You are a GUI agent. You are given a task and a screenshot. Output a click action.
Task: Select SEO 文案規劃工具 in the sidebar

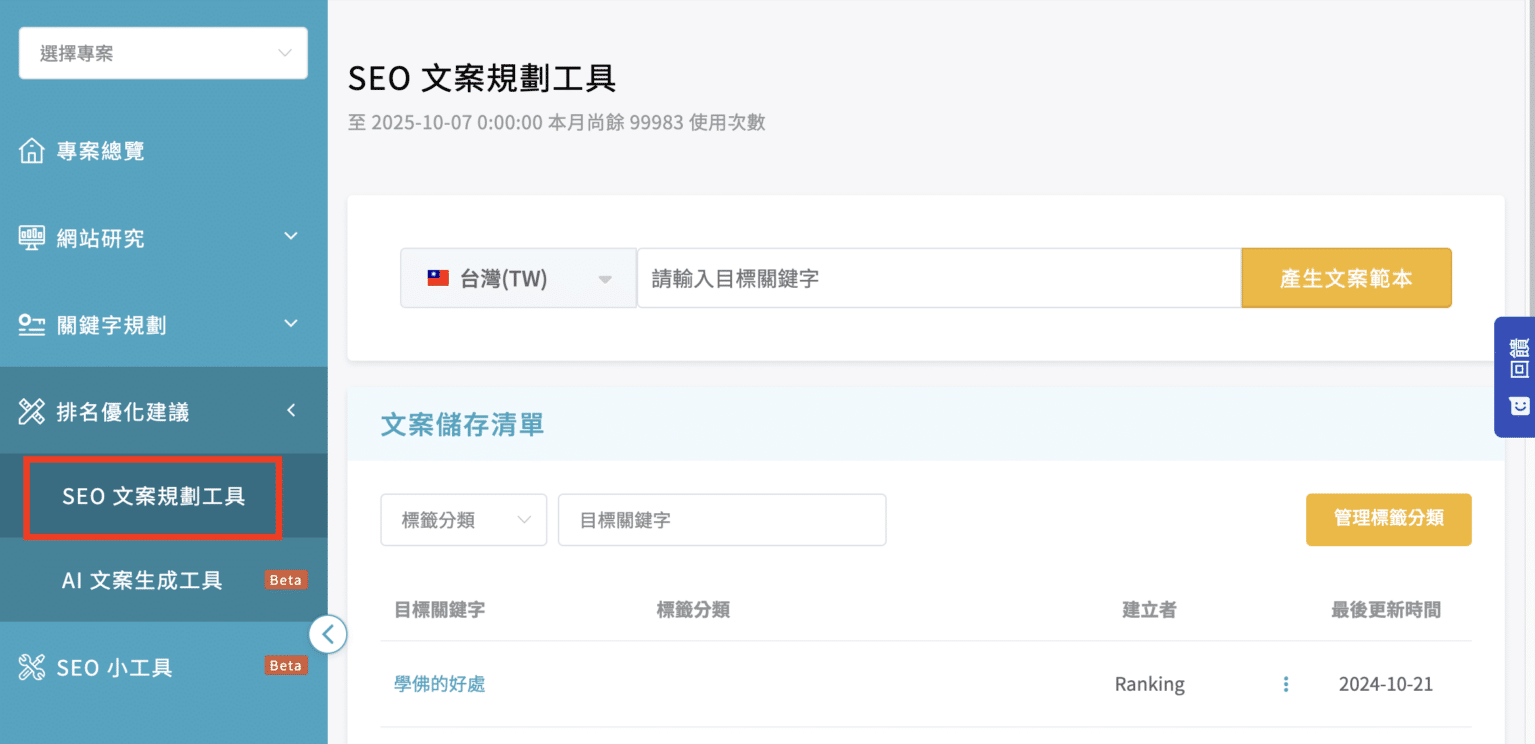153,497
